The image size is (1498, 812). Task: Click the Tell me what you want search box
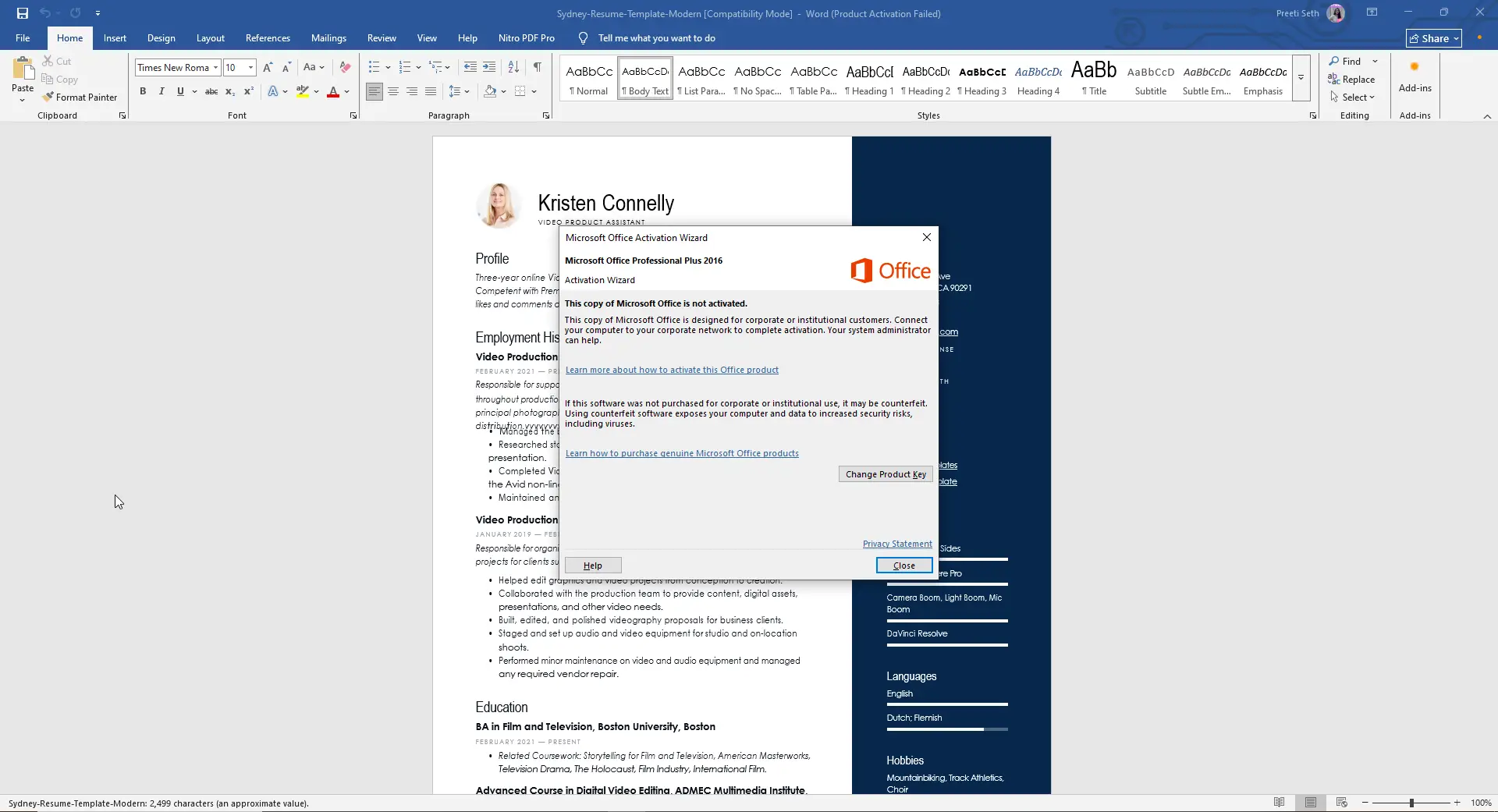click(656, 38)
